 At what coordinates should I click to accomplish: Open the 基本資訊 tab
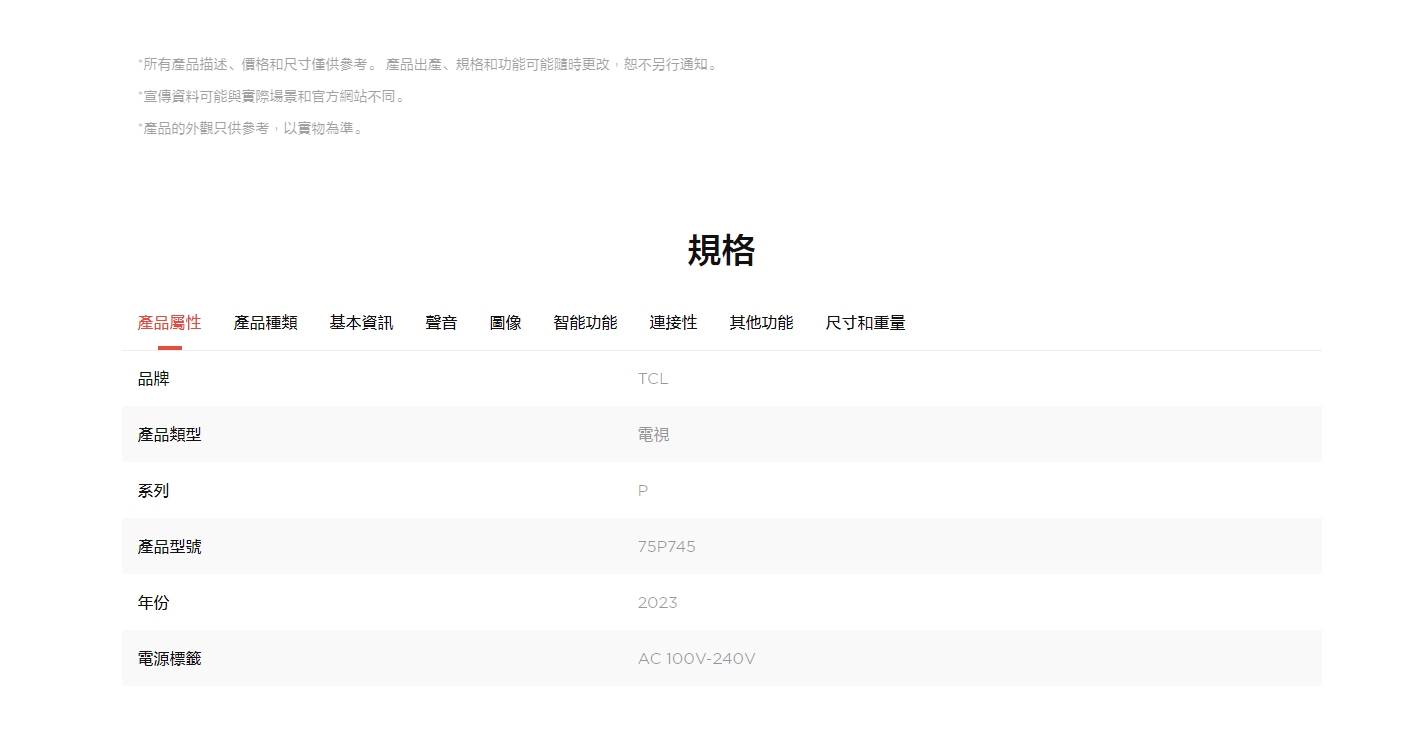(361, 323)
